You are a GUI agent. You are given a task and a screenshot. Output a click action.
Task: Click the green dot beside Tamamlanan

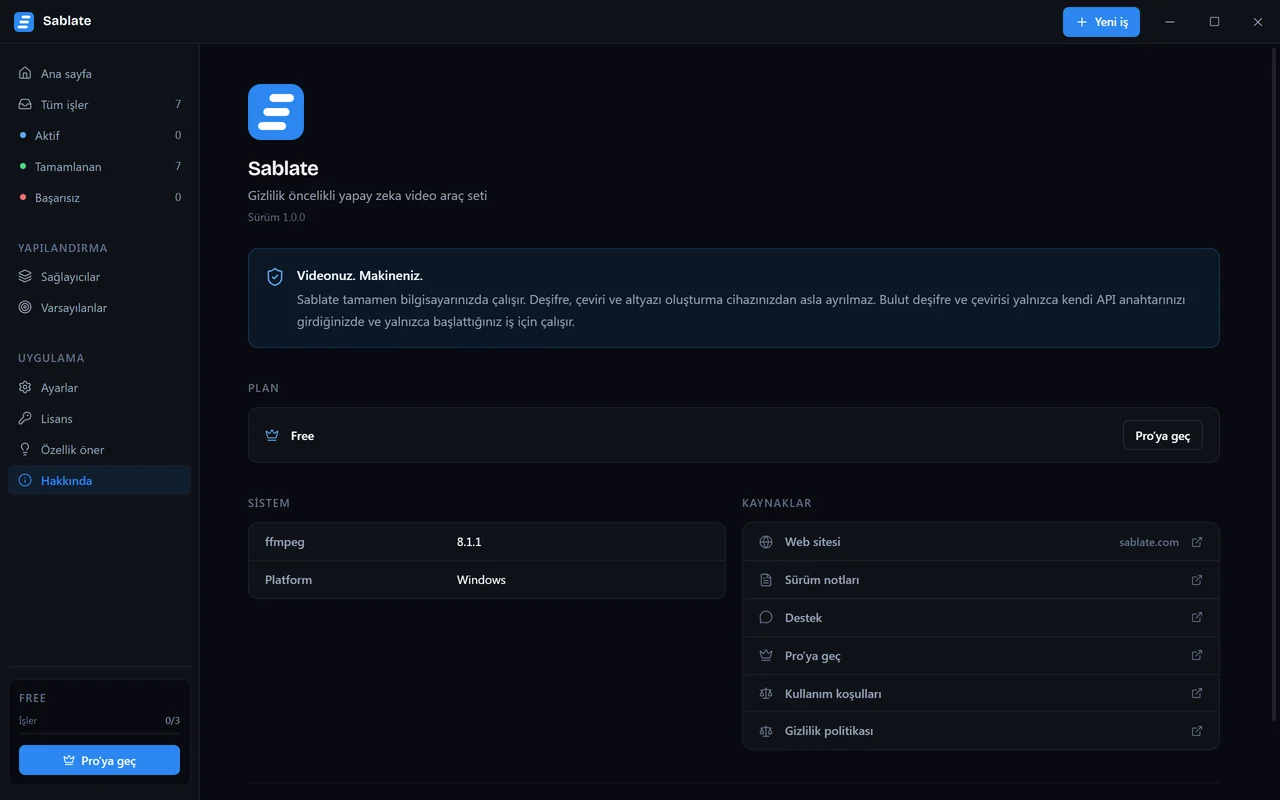(x=23, y=166)
